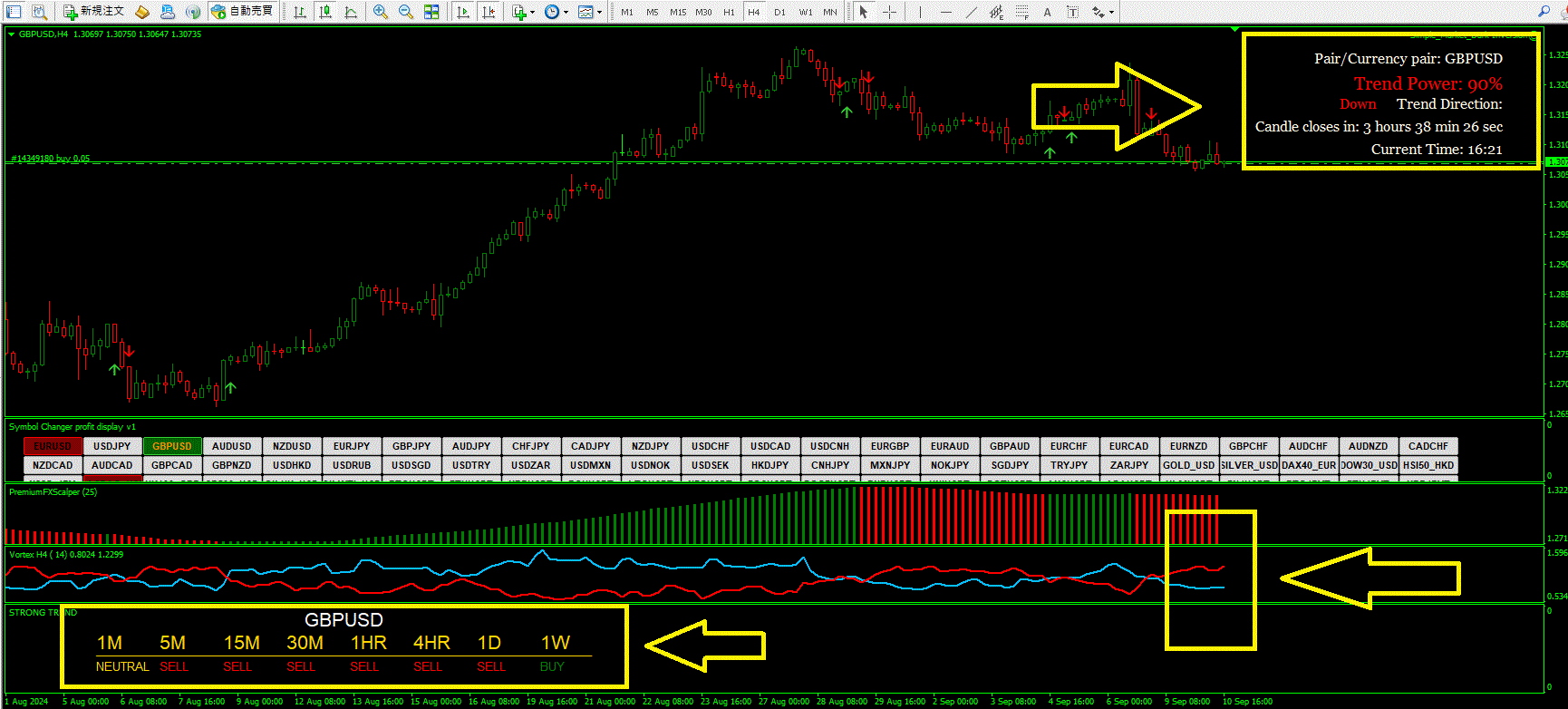
Task: Switch symbol to EURAUD
Action: [x=950, y=446]
